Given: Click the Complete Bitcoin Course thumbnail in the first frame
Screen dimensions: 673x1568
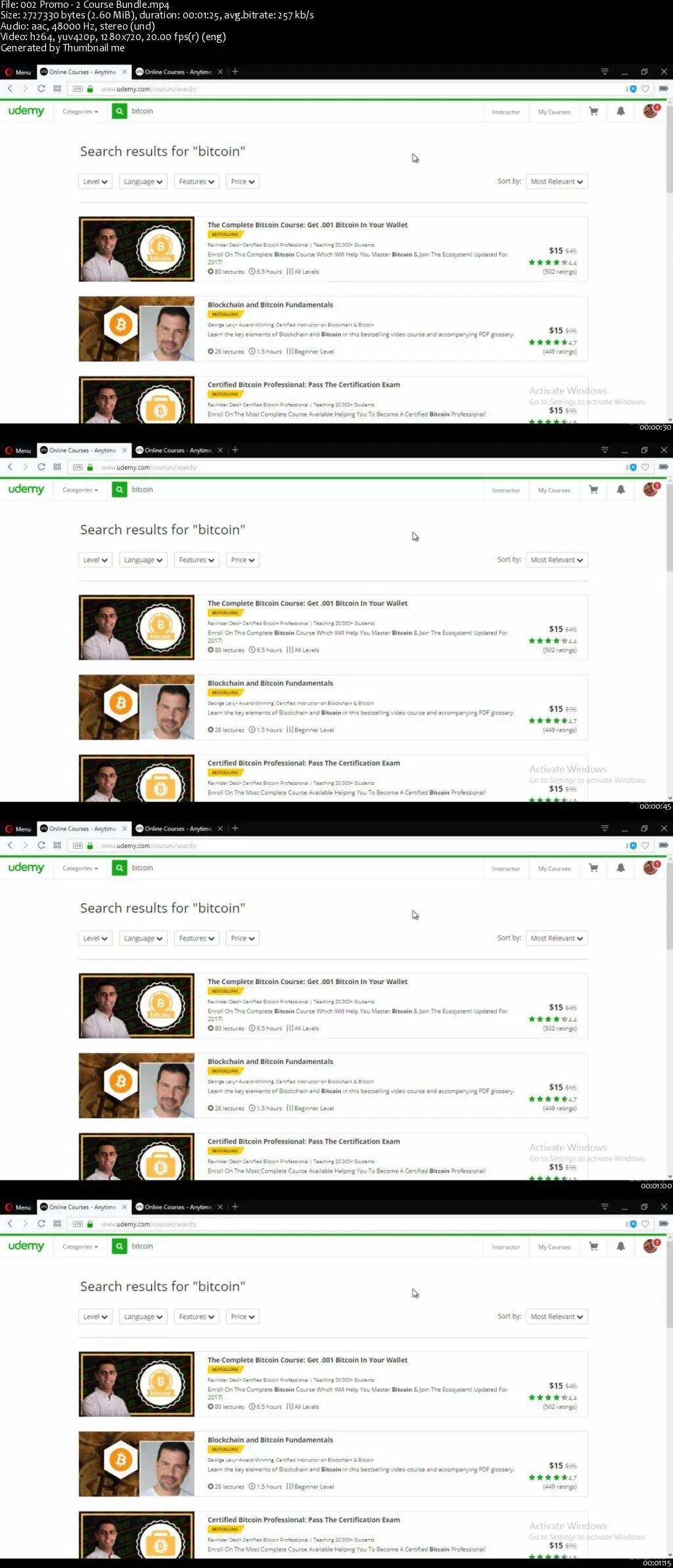Looking at the screenshot, I should [137, 250].
